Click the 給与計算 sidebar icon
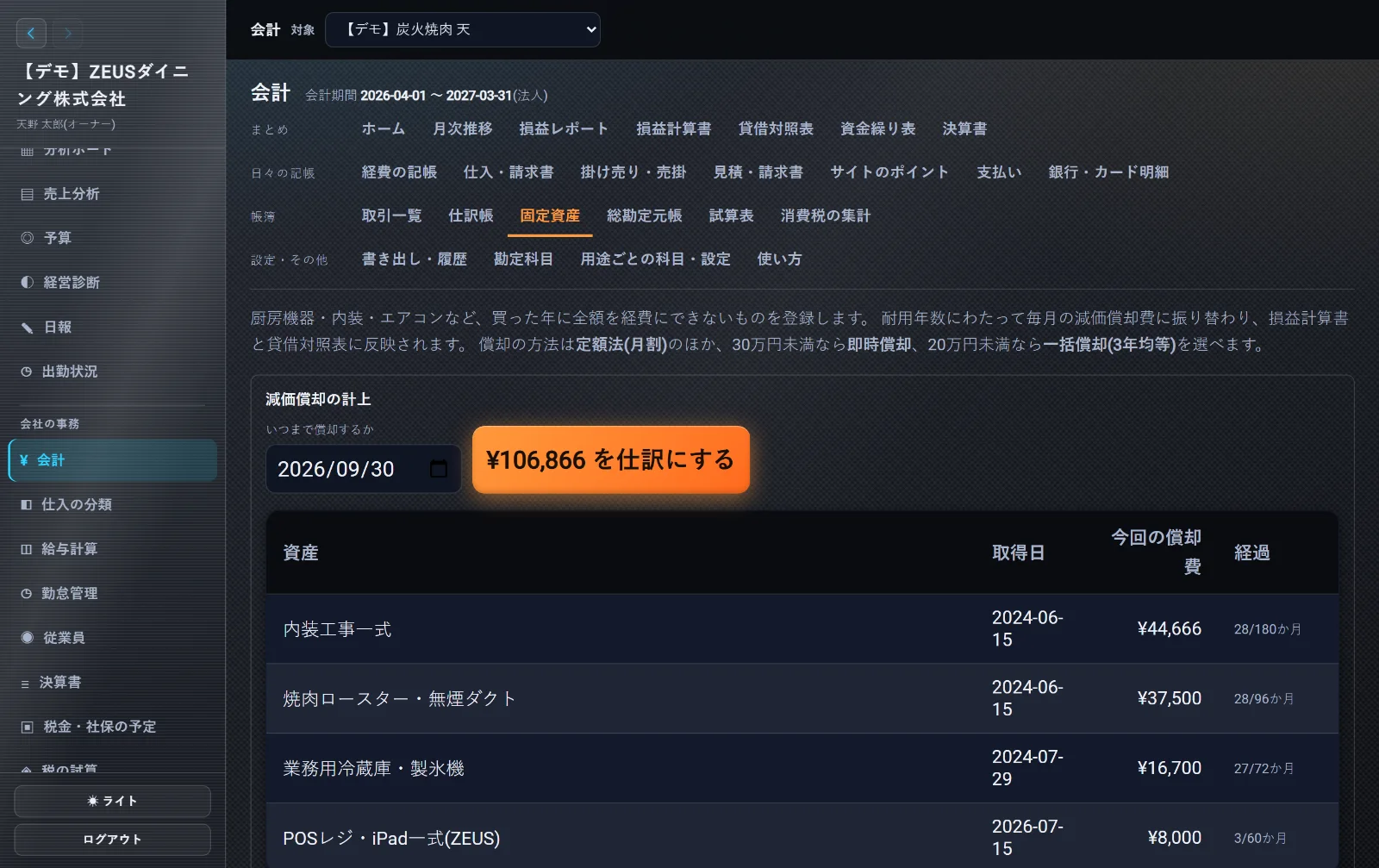Image resolution: width=1379 pixels, height=868 pixels. (27, 549)
